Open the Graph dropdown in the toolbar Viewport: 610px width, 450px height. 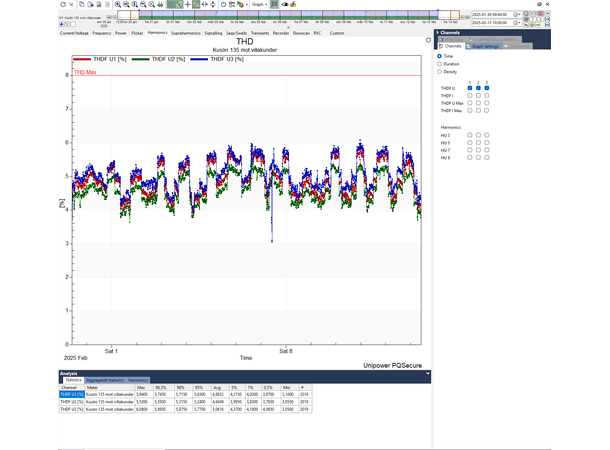[x=259, y=4]
